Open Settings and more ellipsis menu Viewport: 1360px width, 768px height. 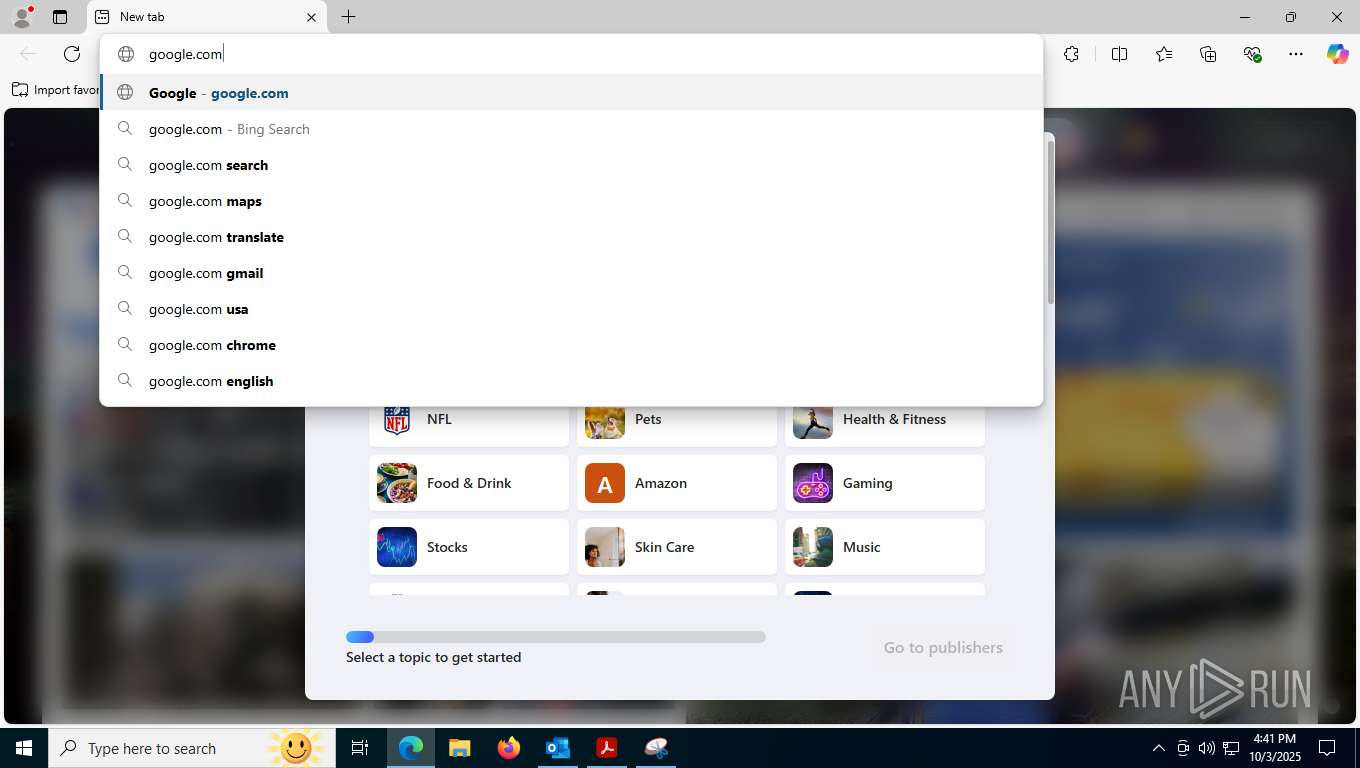pos(1296,54)
